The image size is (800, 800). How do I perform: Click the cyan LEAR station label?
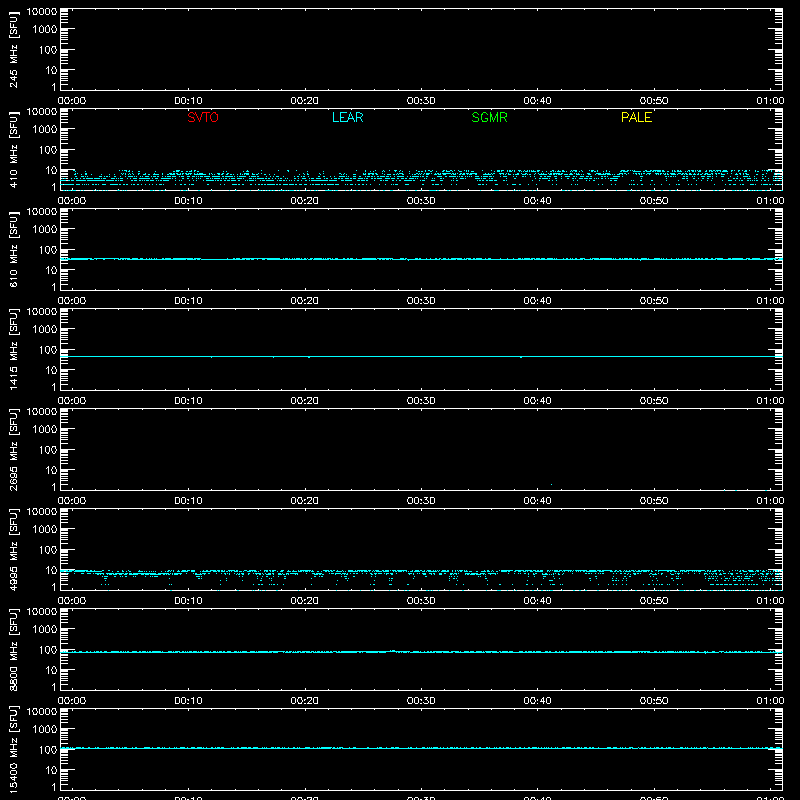[347, 117]
